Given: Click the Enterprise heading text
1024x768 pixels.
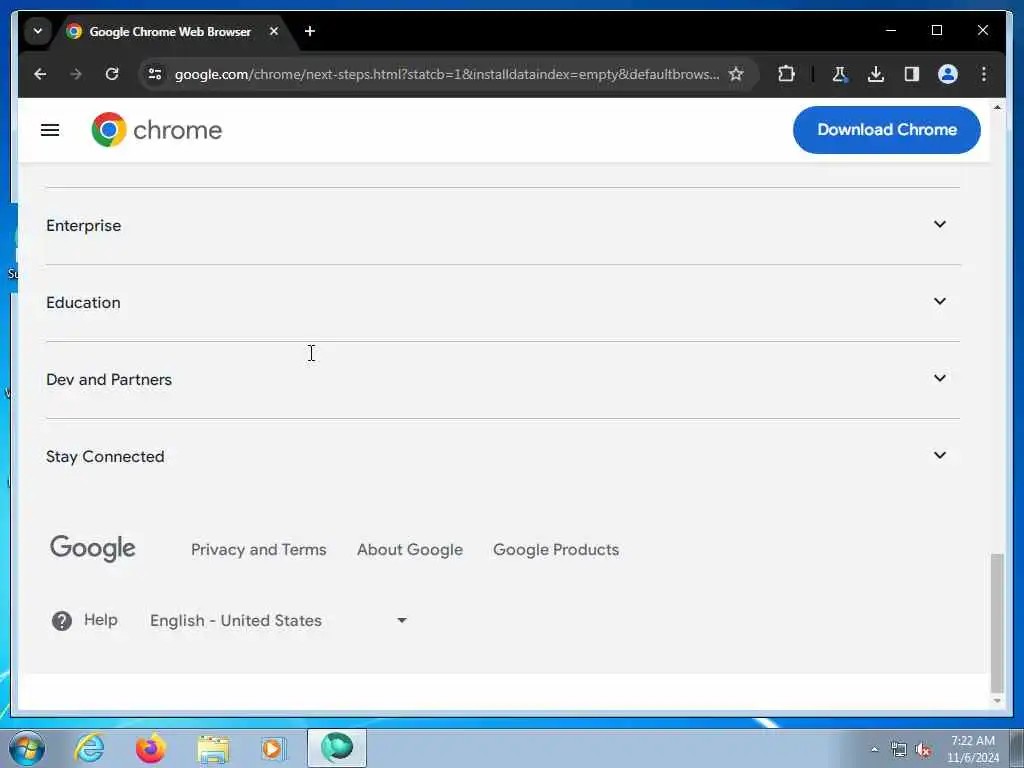Looking at the screenshot, I should click(84, 226).
